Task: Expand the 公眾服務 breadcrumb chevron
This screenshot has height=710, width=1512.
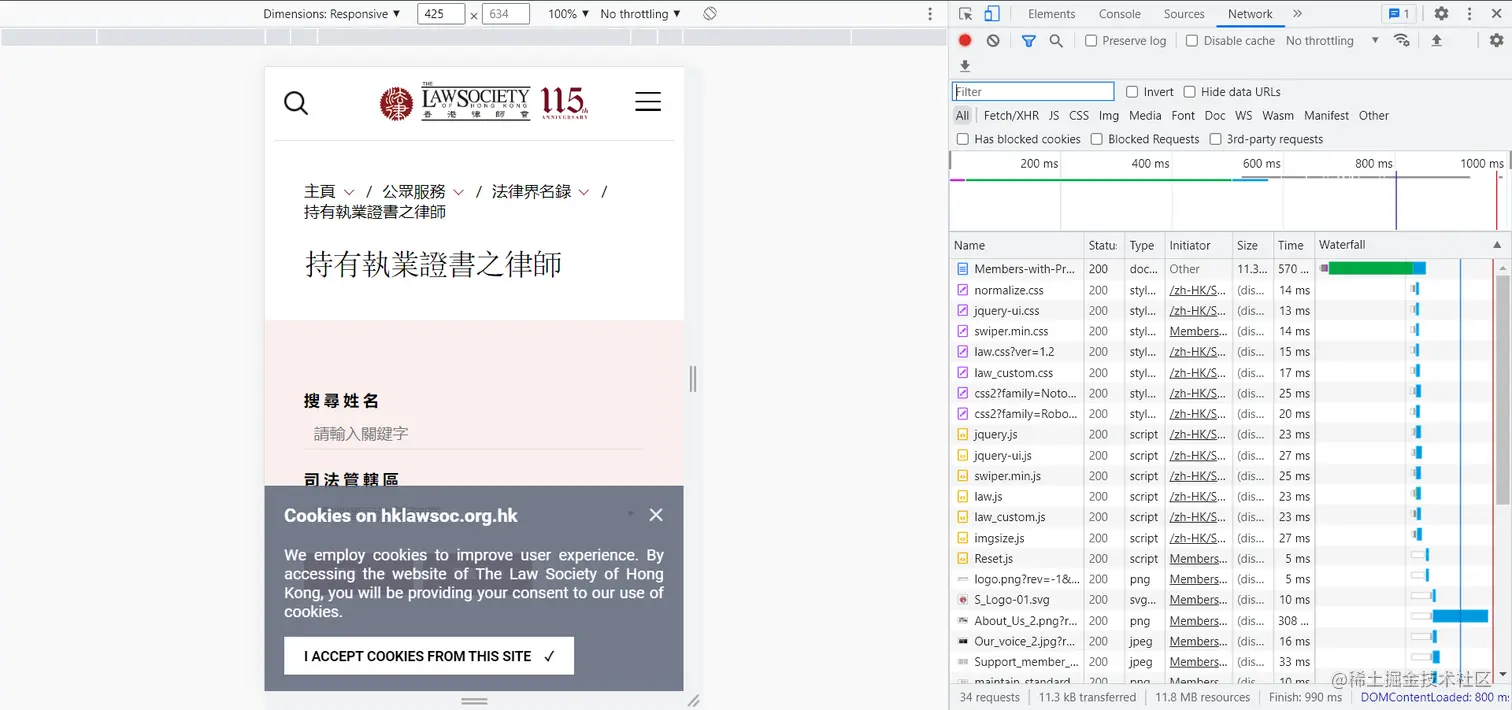Action: pos(459,192)
